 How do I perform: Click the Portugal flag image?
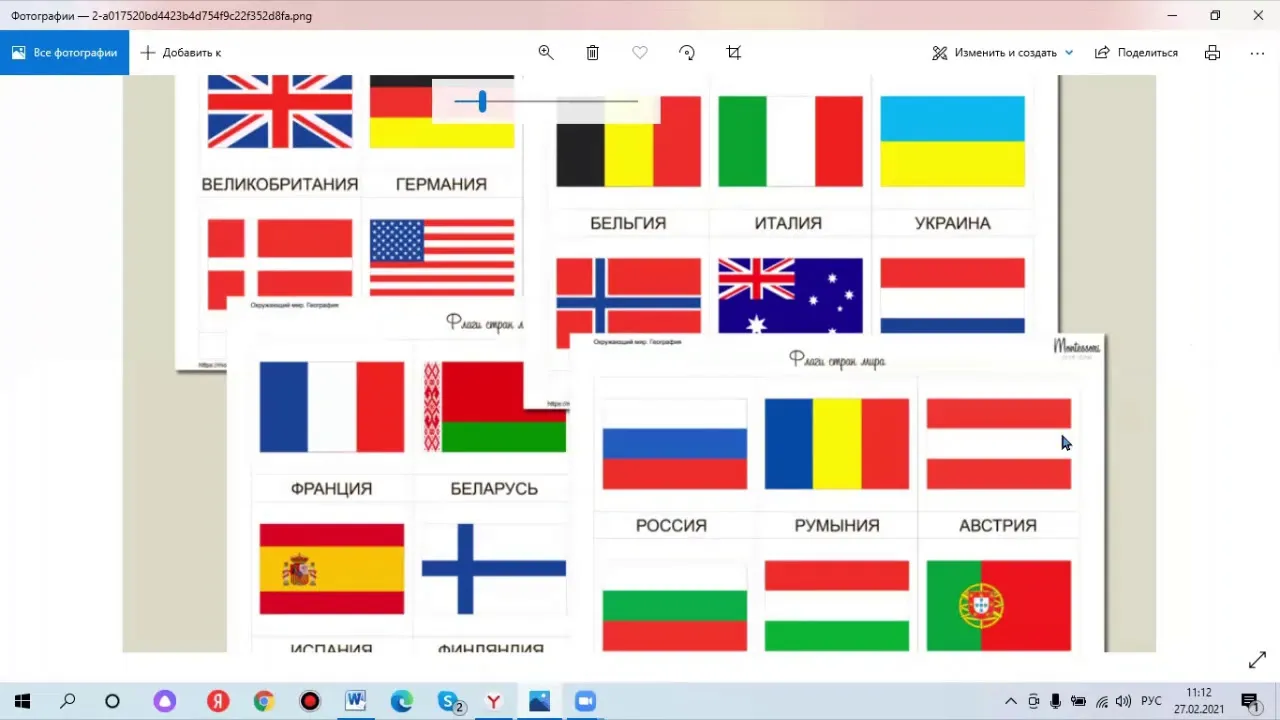click(999, 606)
